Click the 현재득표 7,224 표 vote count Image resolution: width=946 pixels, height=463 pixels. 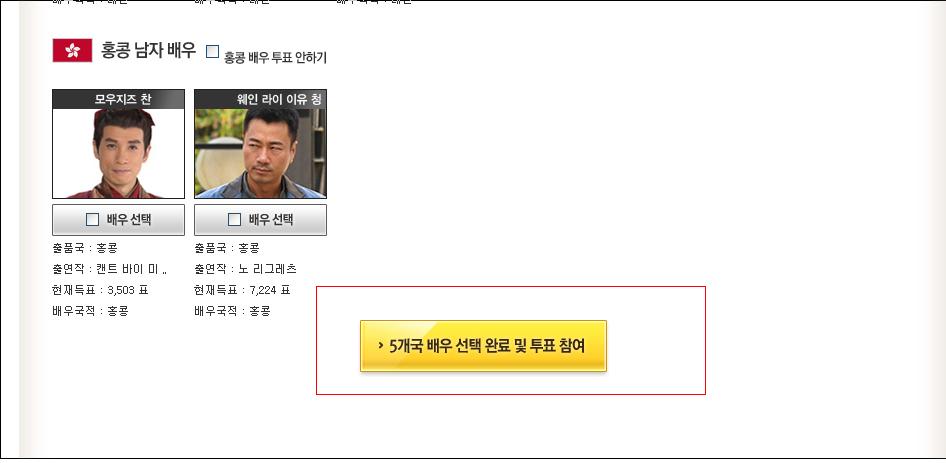pyautogui.click(x=243, y=290)
